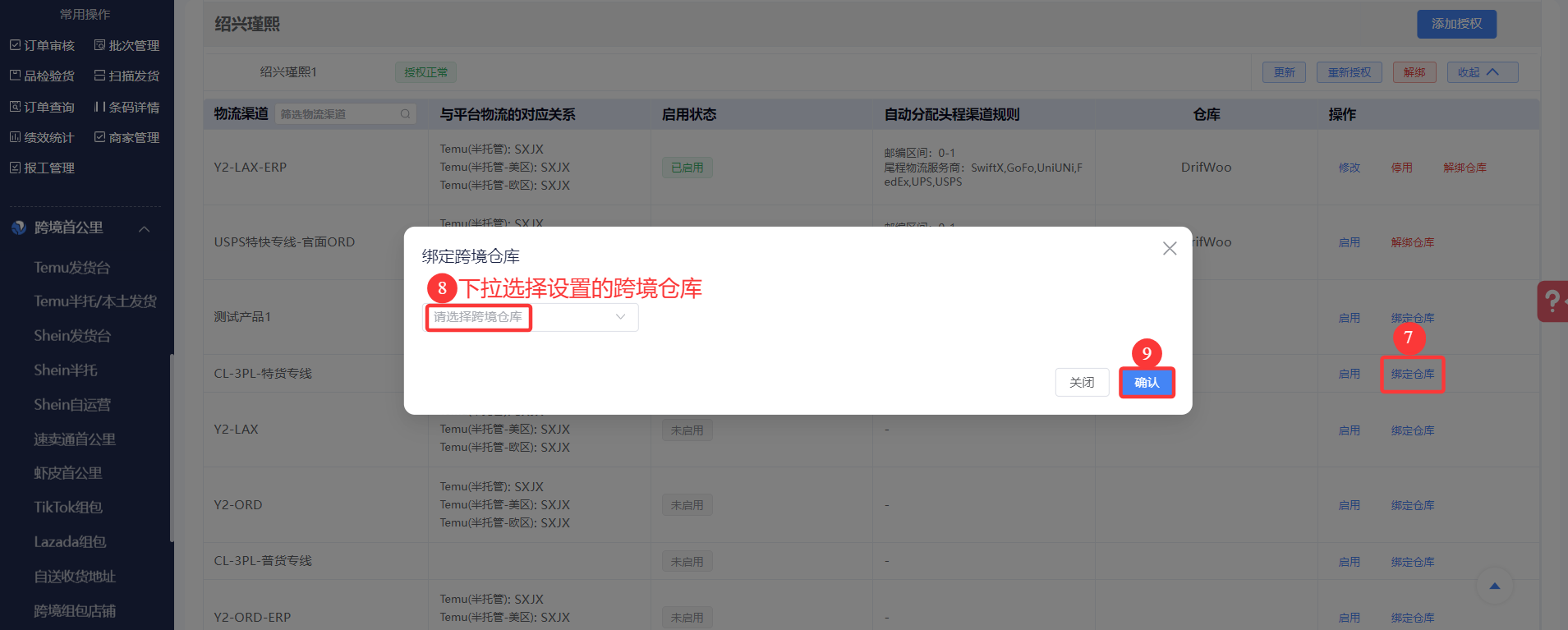Click the 关闭 button in the dialog
Viewport: 1568px width, 630px height.
(1082, 383)
